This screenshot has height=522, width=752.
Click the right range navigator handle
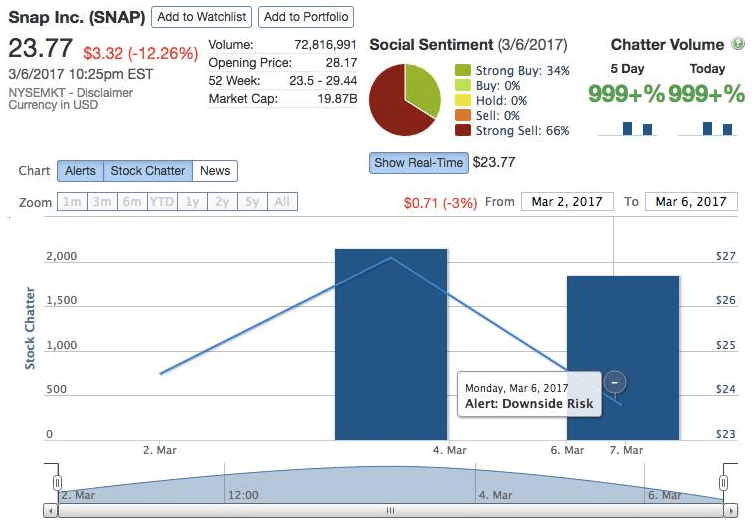click(x=723, y=482)
